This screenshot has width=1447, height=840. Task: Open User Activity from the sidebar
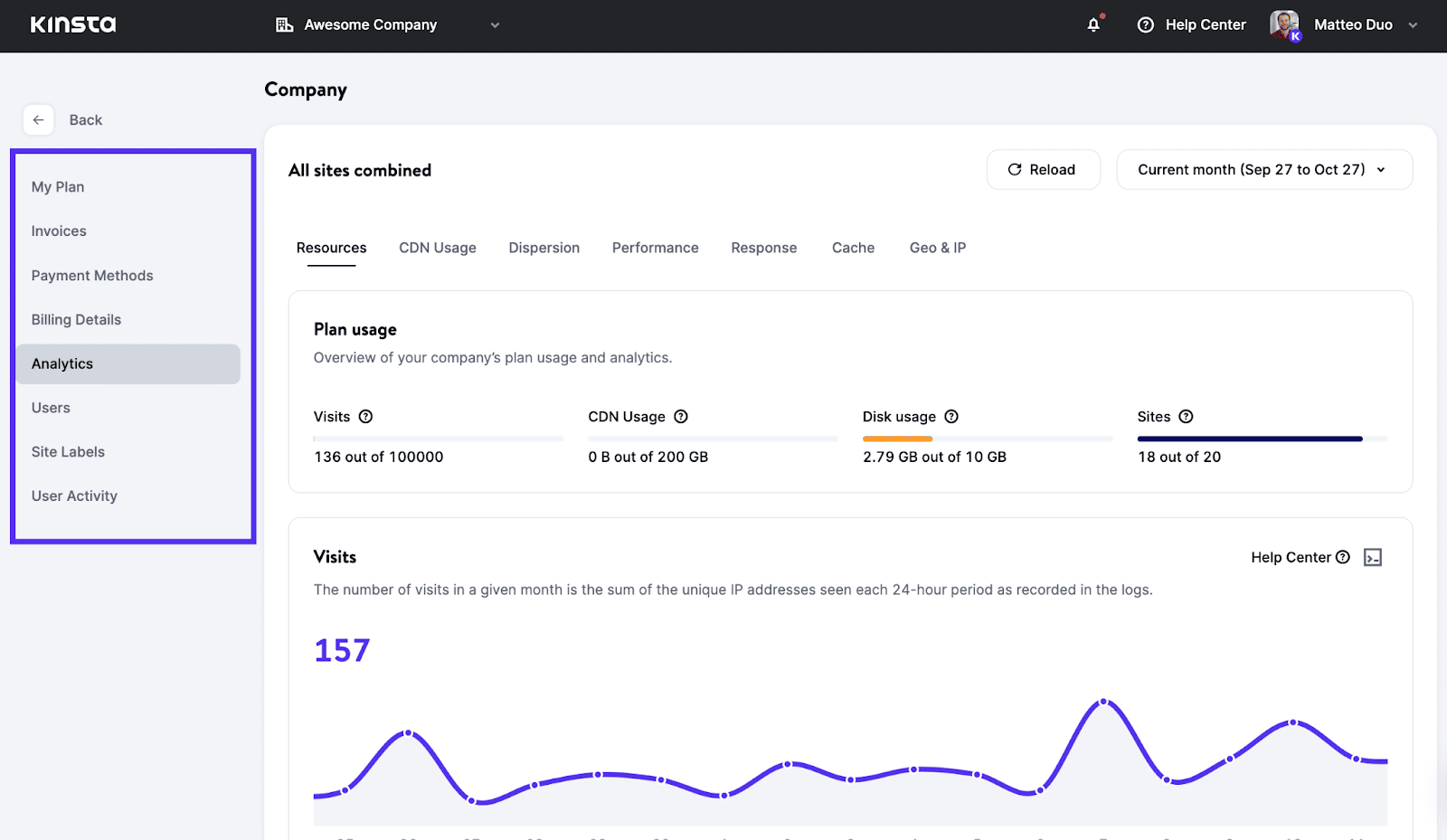click(74, 496)
